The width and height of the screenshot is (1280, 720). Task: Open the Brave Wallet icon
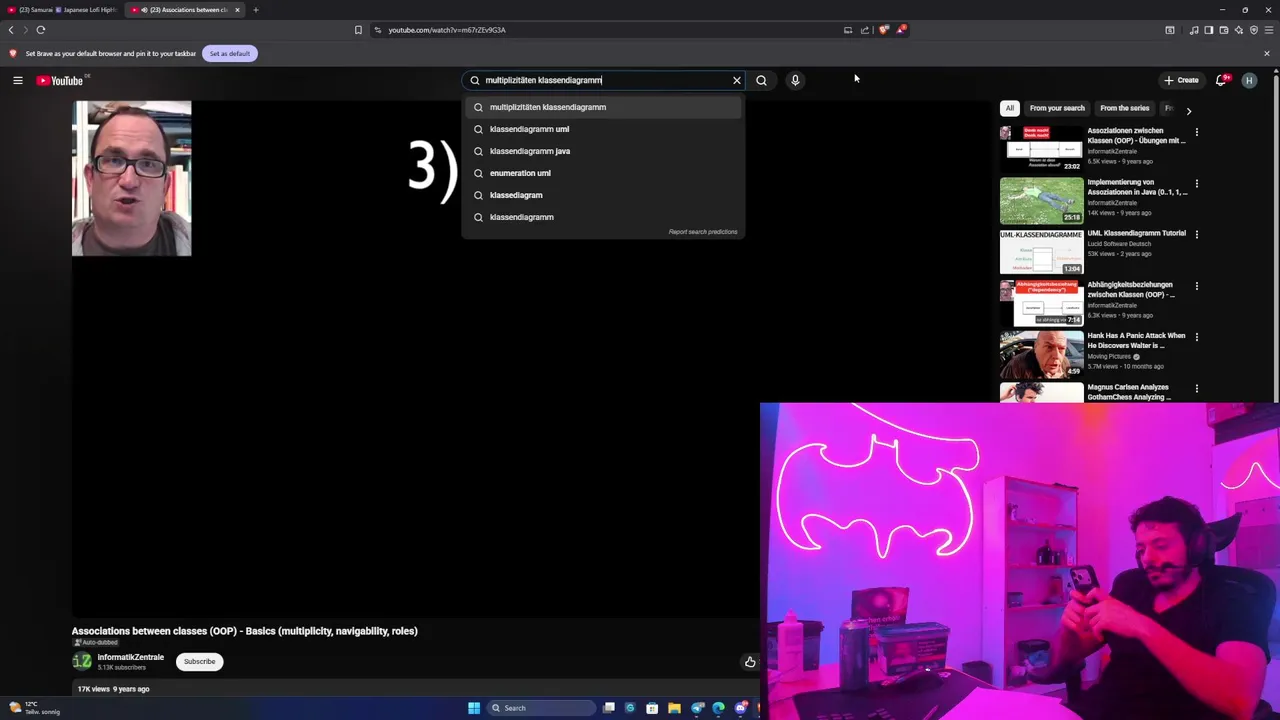click(x=1223, y=30)
